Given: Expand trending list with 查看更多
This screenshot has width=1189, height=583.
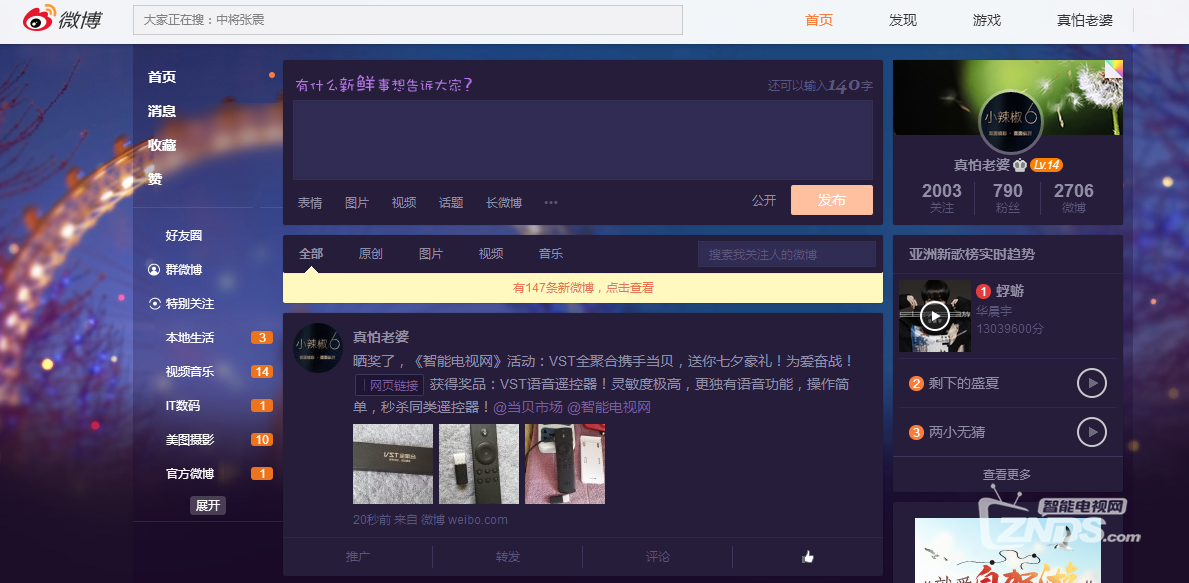Looking at the screenshot, I should (x=1006, y=475).
